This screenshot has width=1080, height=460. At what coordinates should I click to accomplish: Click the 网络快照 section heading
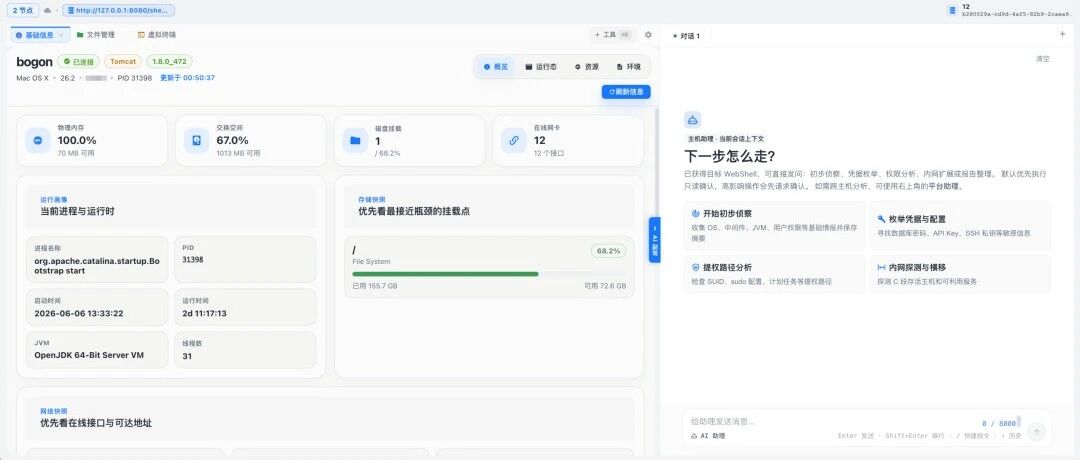[54, 411]
